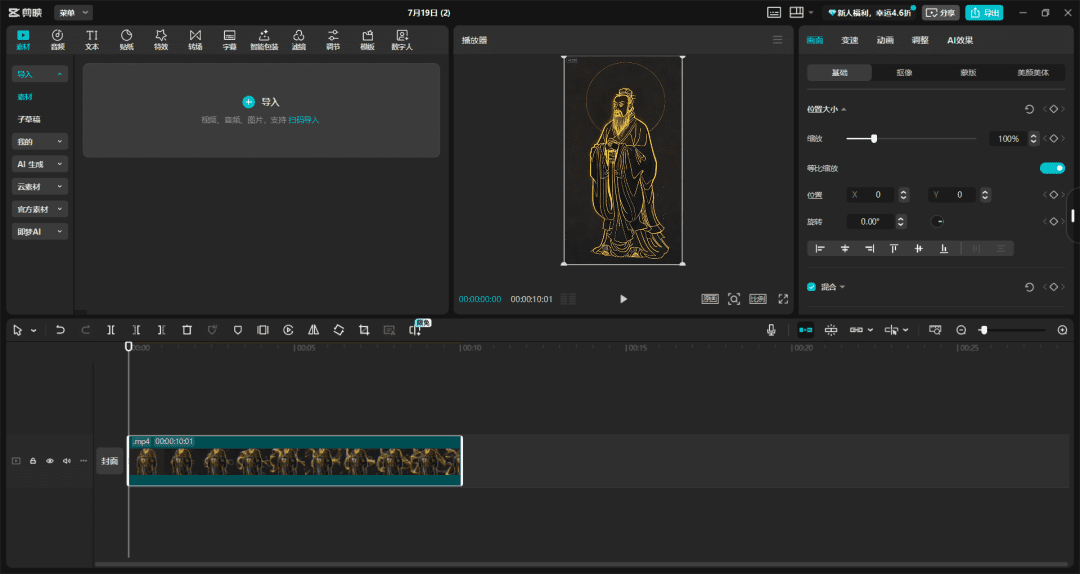Open the 模板 templates panel
The image size is (1080, 574).
click(367, 40)
